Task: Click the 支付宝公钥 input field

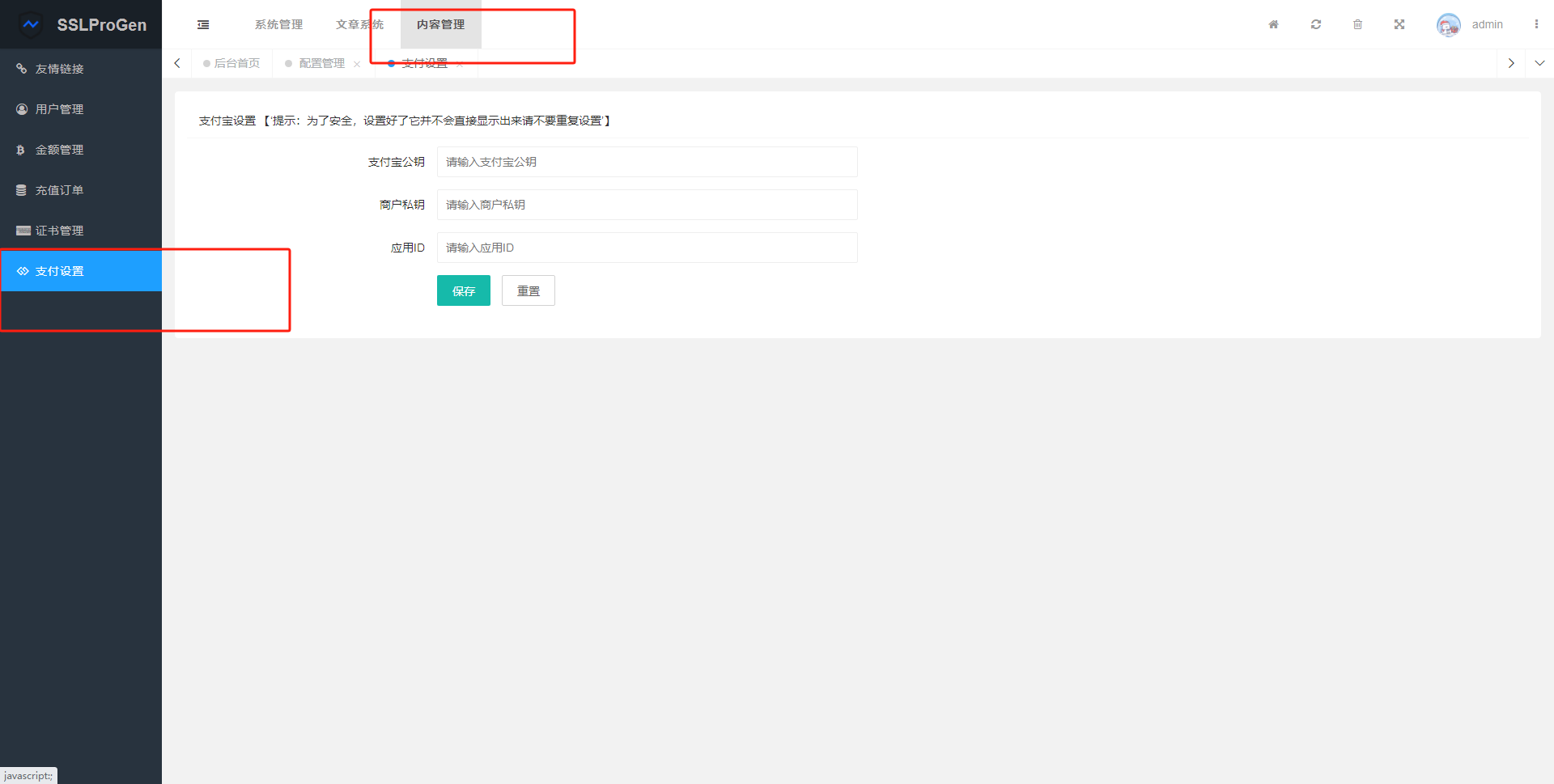Action: [647, 162]
